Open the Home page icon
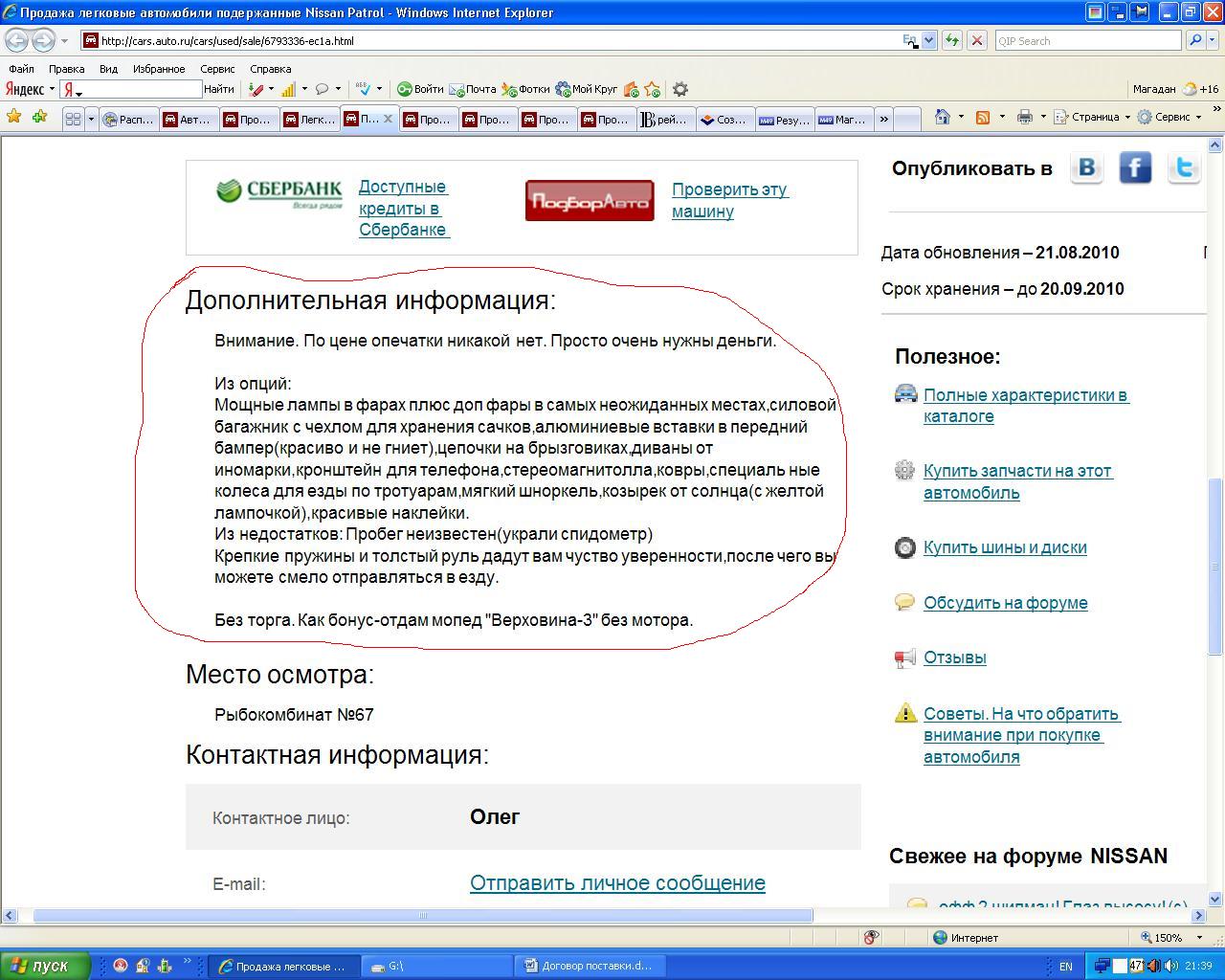The height and width of the screenshot is (980, 1225). 943,117
